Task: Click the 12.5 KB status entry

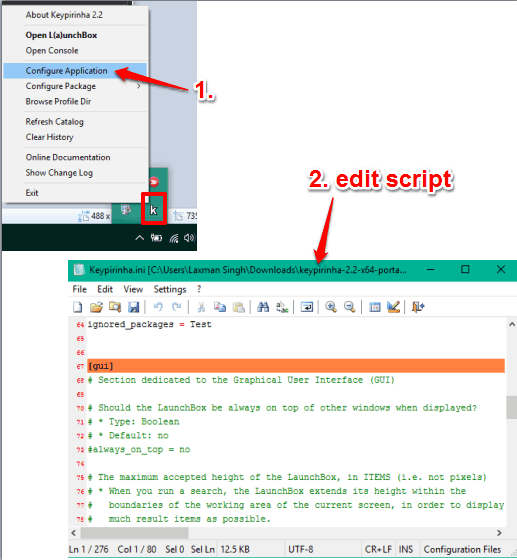Action: pos(235,549)
